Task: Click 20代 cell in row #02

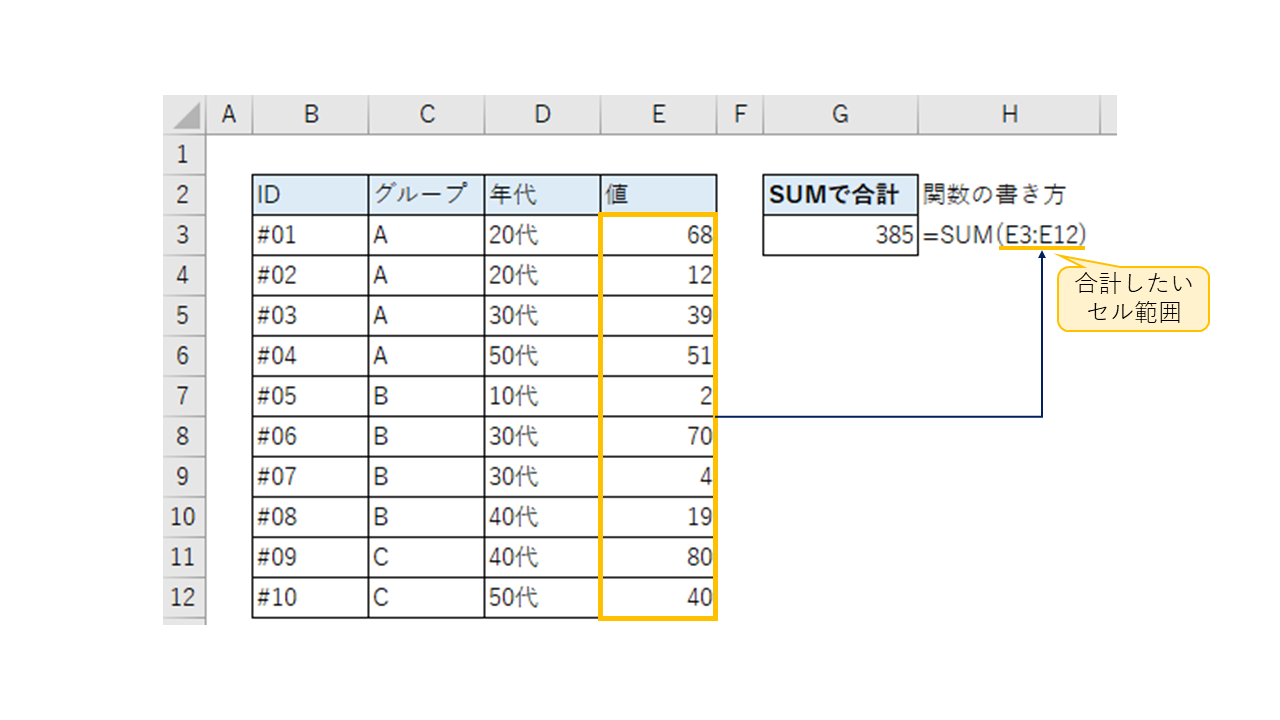Action: coord(542,275)
